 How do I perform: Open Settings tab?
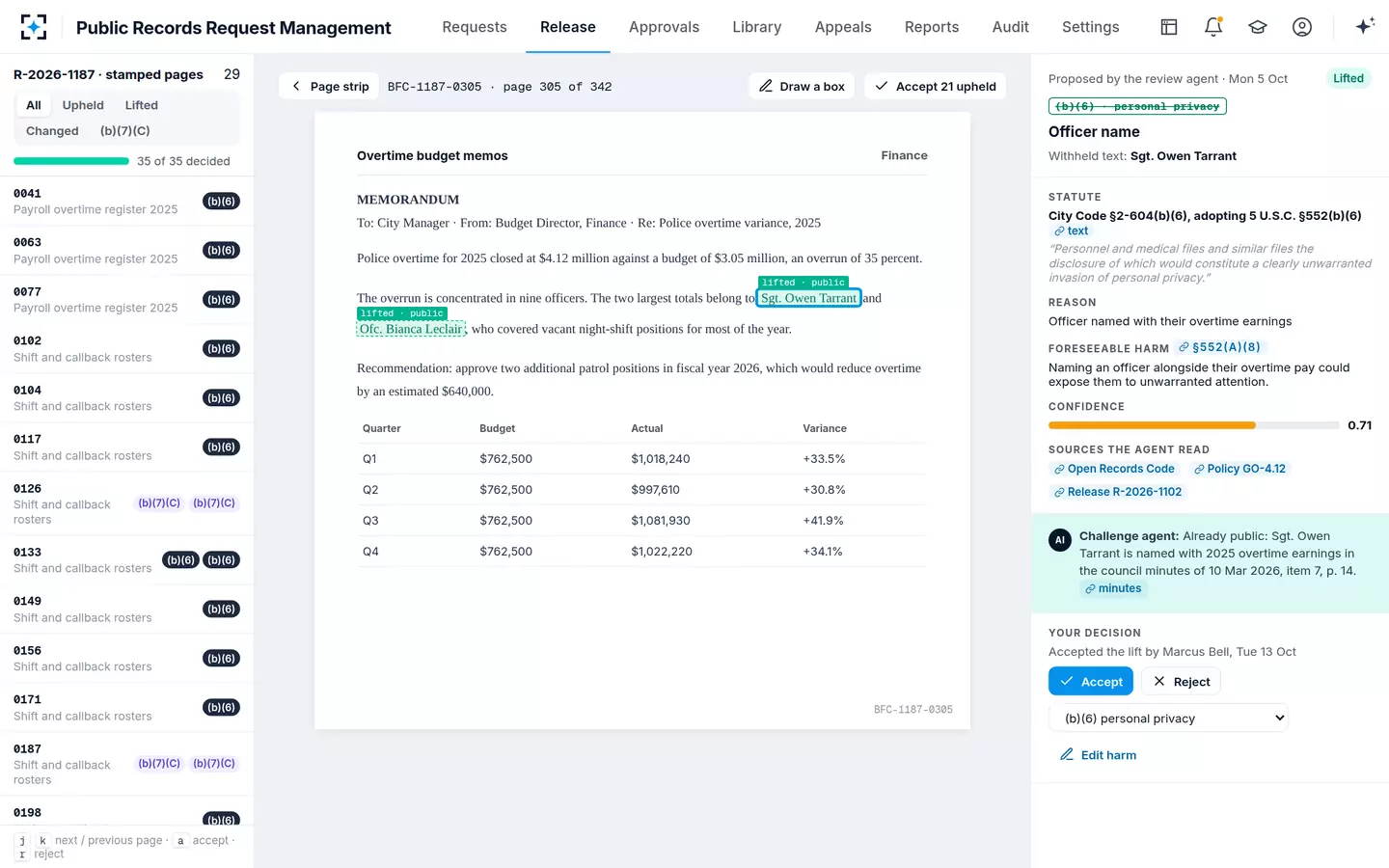1091,27
